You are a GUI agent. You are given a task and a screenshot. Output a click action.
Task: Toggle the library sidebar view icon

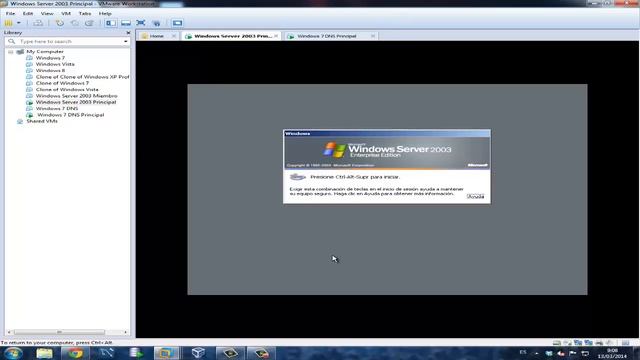[x=111, y=23]
